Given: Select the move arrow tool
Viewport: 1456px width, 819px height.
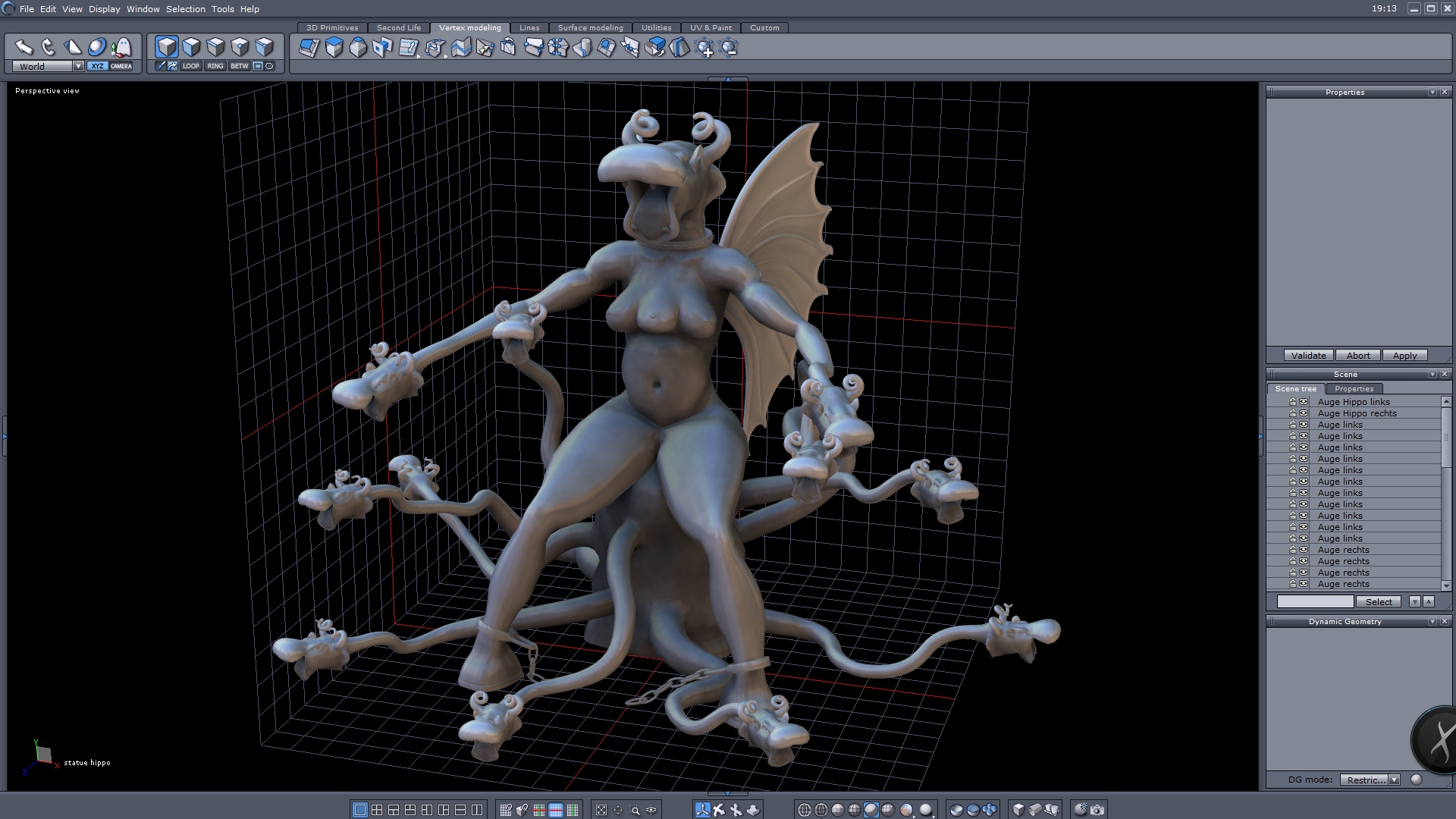Looking at the screenshot, I should pyautogui.click(x=24, y=47).
